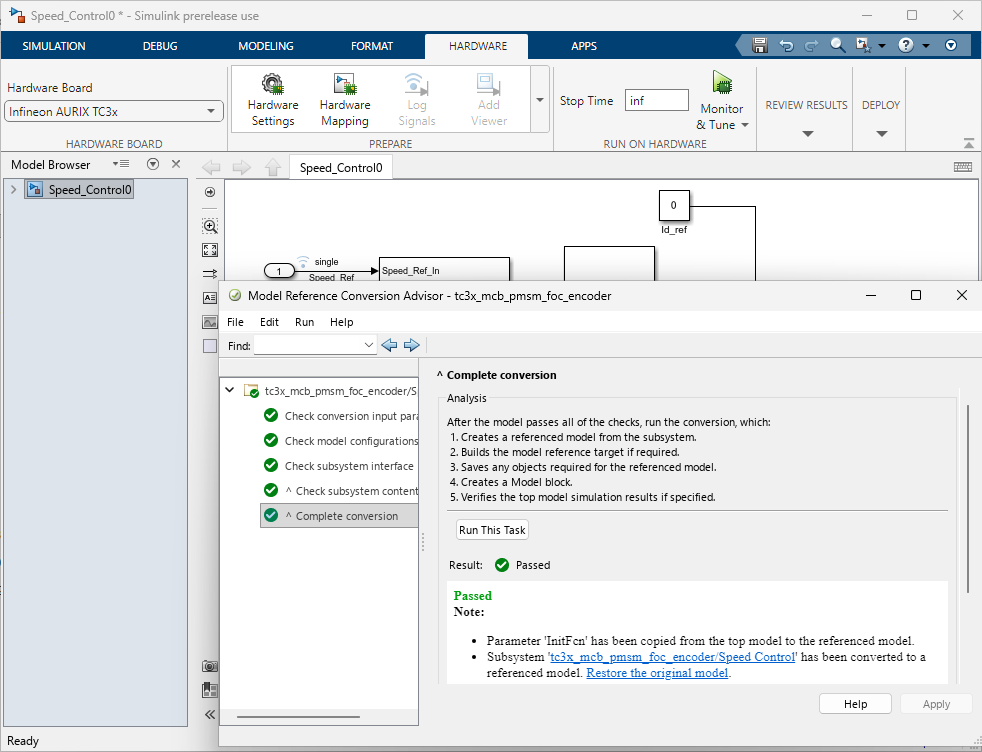Click the Run This Task button
The width and height of the screenshot is (982, 752).
[492, 529]
